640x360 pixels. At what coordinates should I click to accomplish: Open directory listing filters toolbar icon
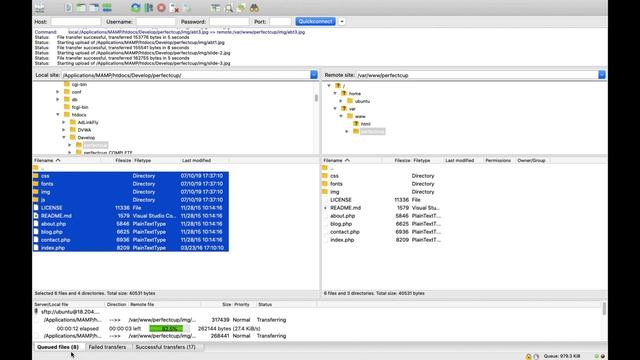pos(215,7)
